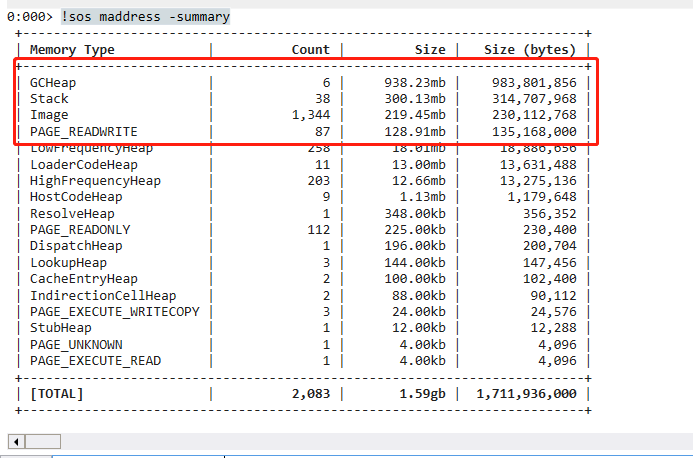
Task: Click the HostCodeHeap row label
Action: 76,197
